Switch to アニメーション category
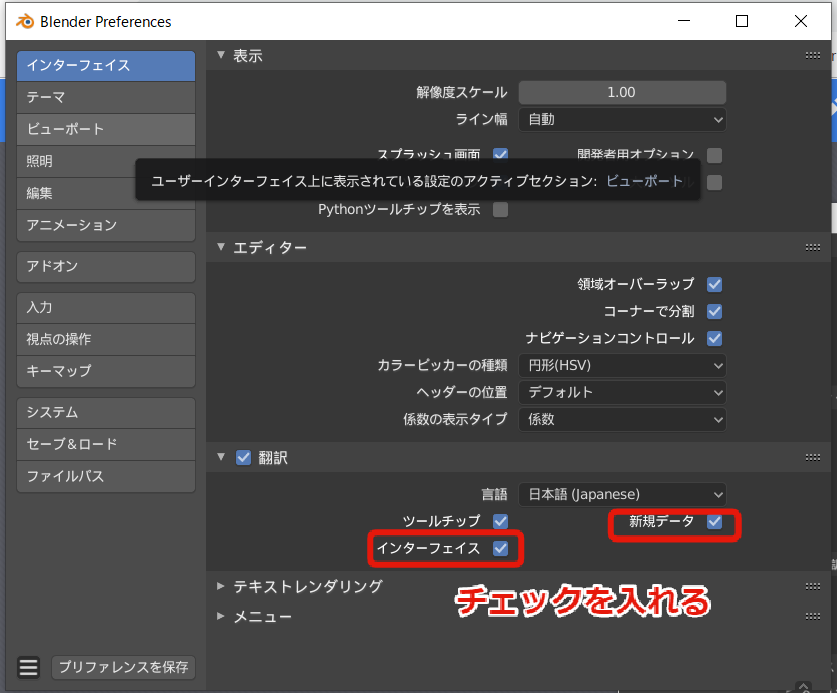 pos(106,225)
